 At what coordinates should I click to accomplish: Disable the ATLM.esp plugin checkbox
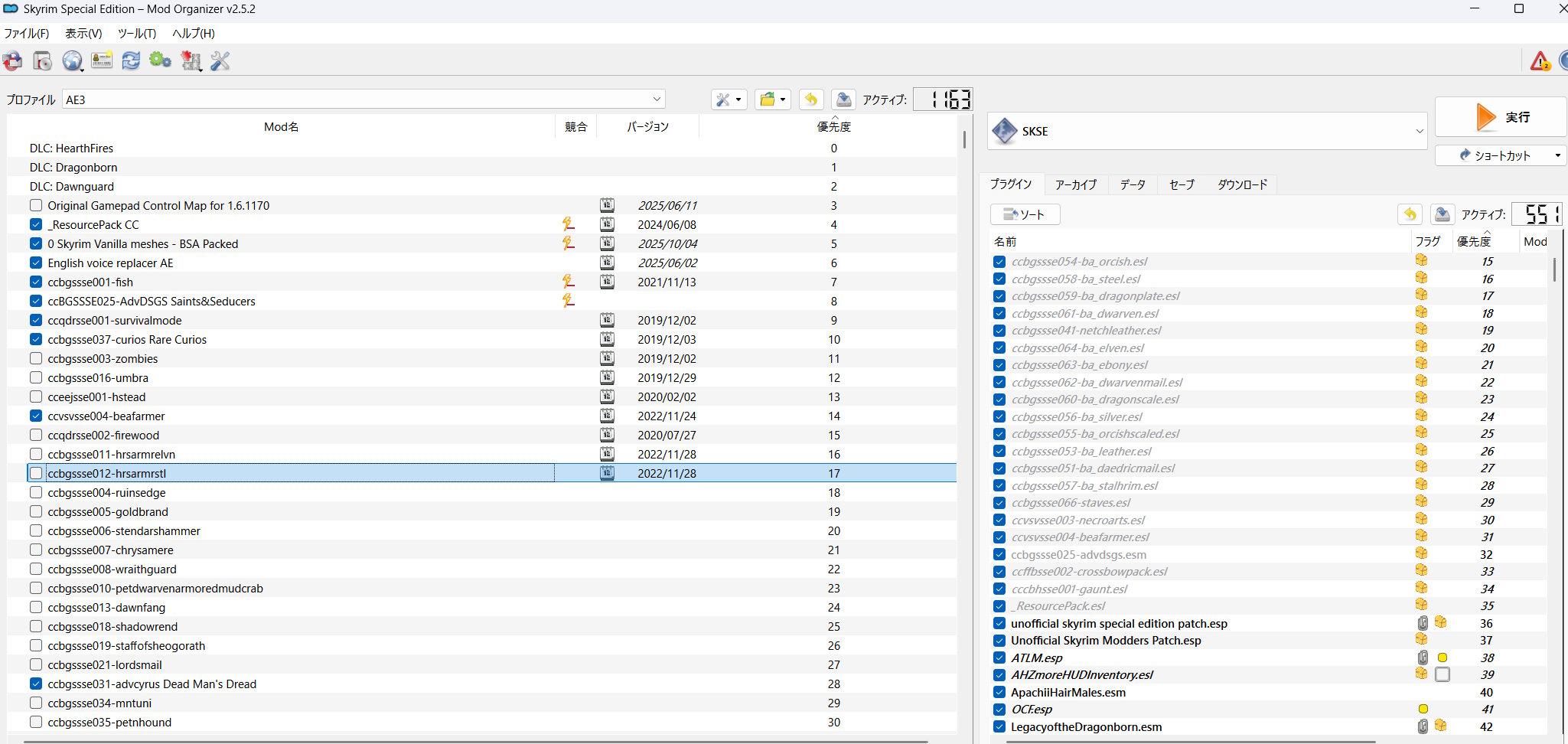pyautogui.click(x=999, y=658)
